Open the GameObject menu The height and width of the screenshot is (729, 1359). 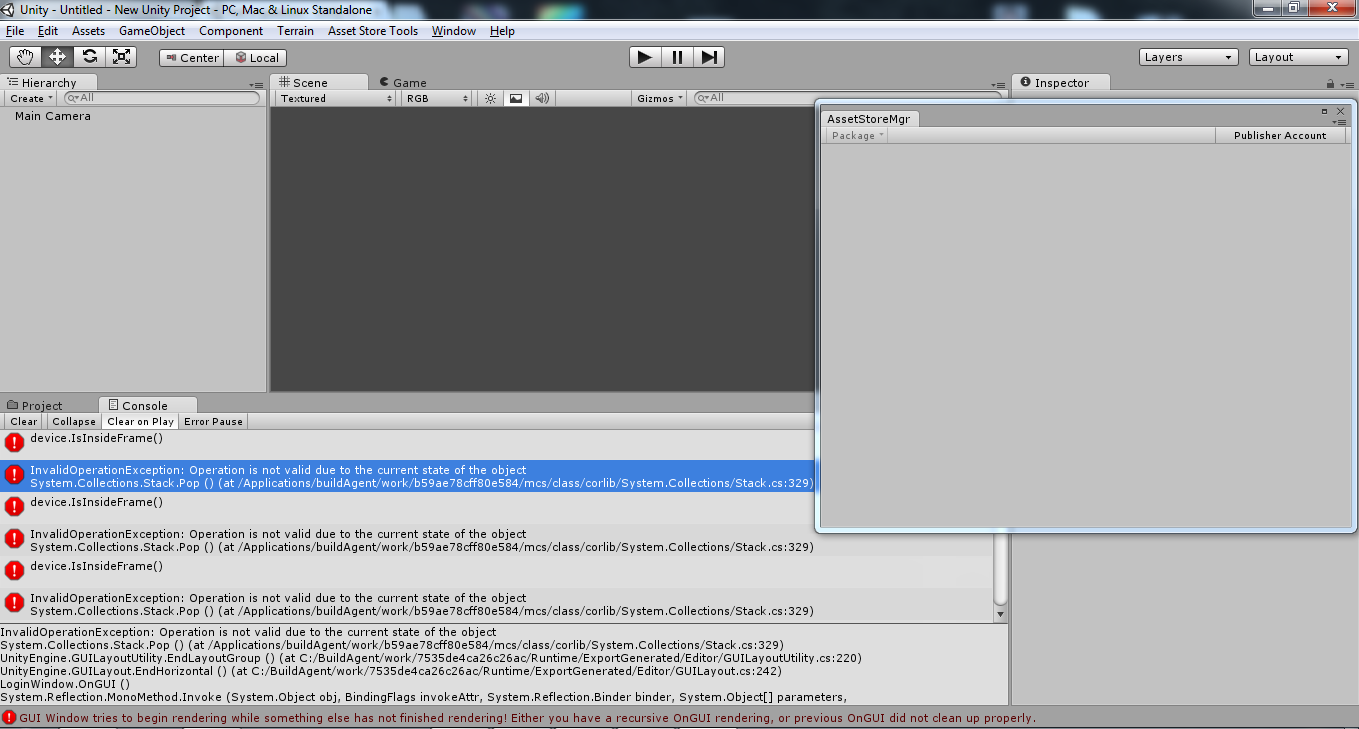tap(152, 31)
